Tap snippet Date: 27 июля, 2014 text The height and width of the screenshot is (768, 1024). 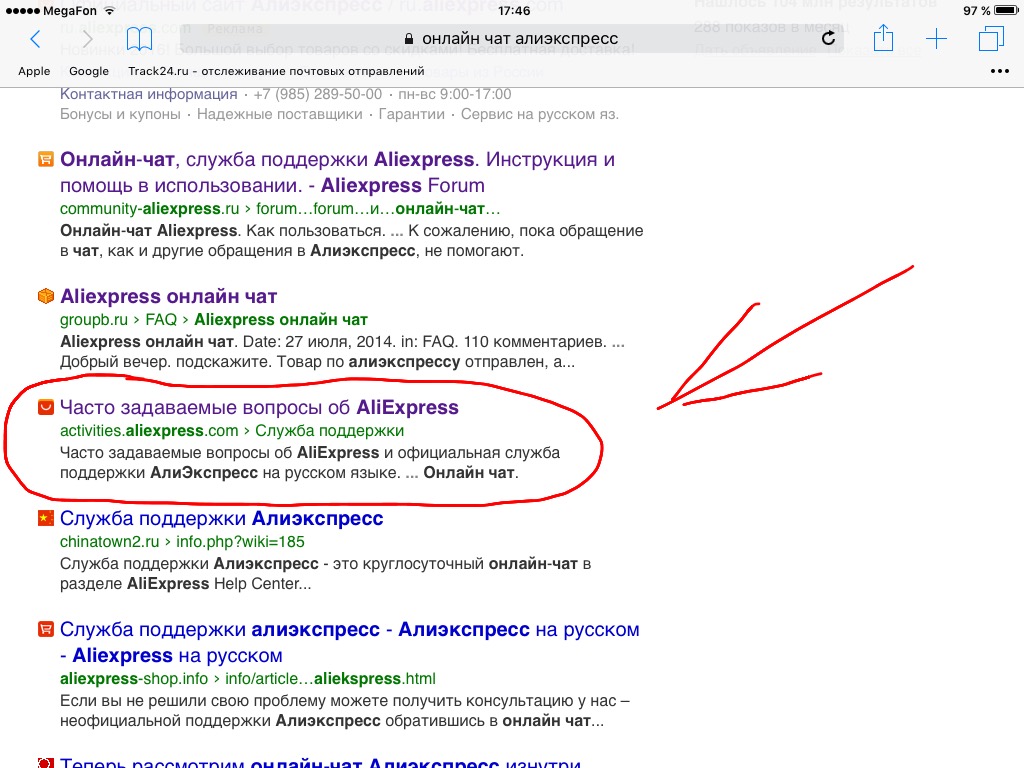click(319, 342)
